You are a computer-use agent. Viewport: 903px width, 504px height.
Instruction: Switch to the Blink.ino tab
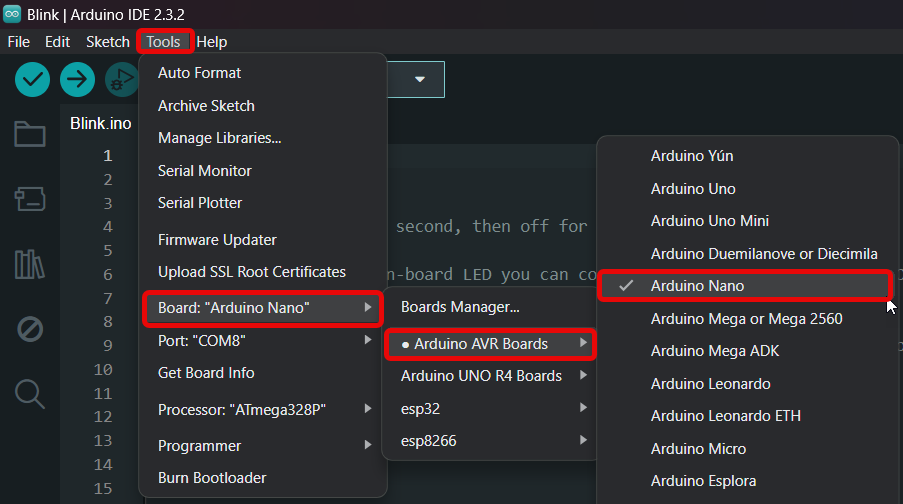pyautogui.click(x=101, y=124)
